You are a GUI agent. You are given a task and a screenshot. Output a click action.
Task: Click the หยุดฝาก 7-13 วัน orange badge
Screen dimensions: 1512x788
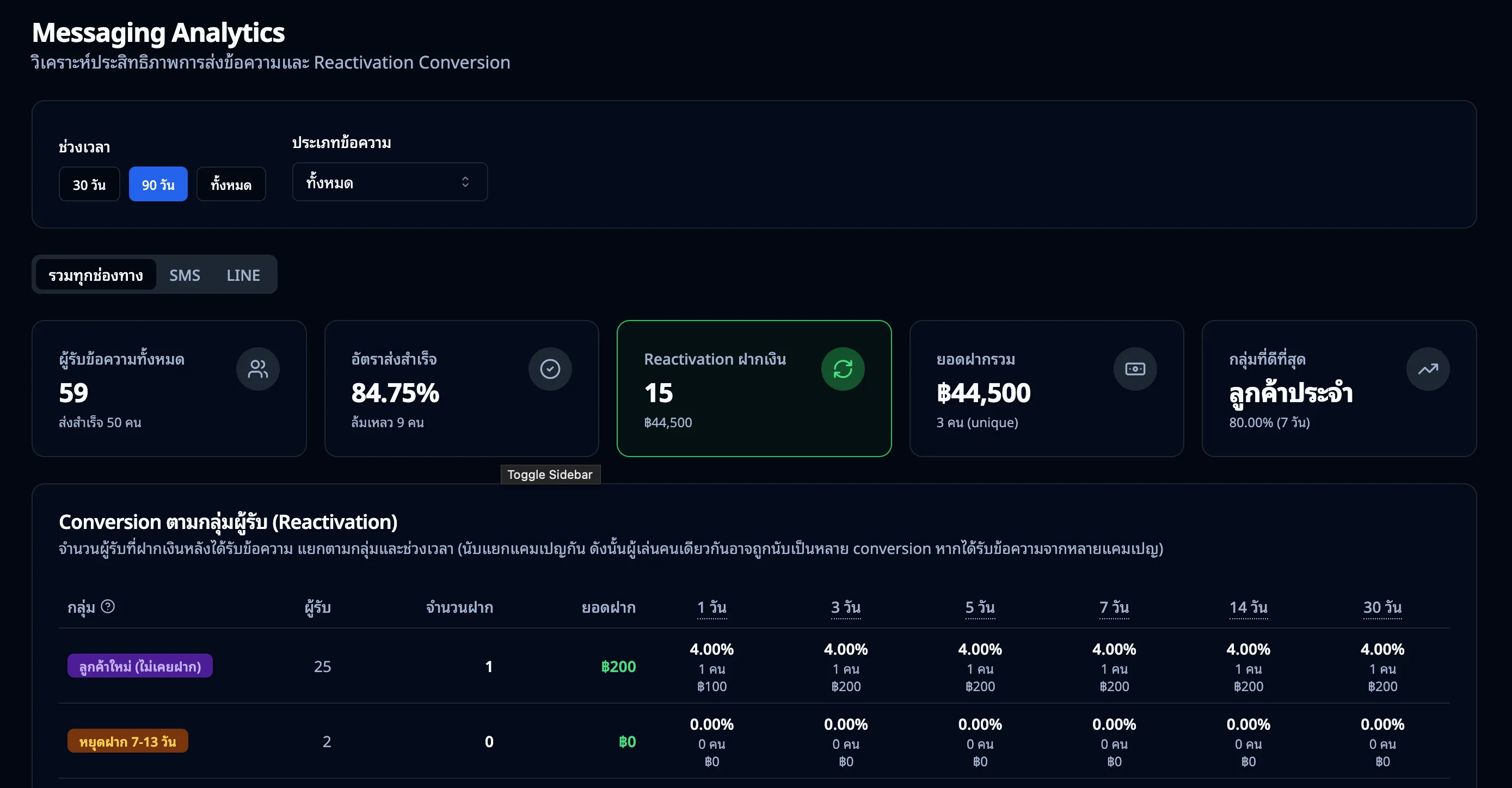click(127, 741)
